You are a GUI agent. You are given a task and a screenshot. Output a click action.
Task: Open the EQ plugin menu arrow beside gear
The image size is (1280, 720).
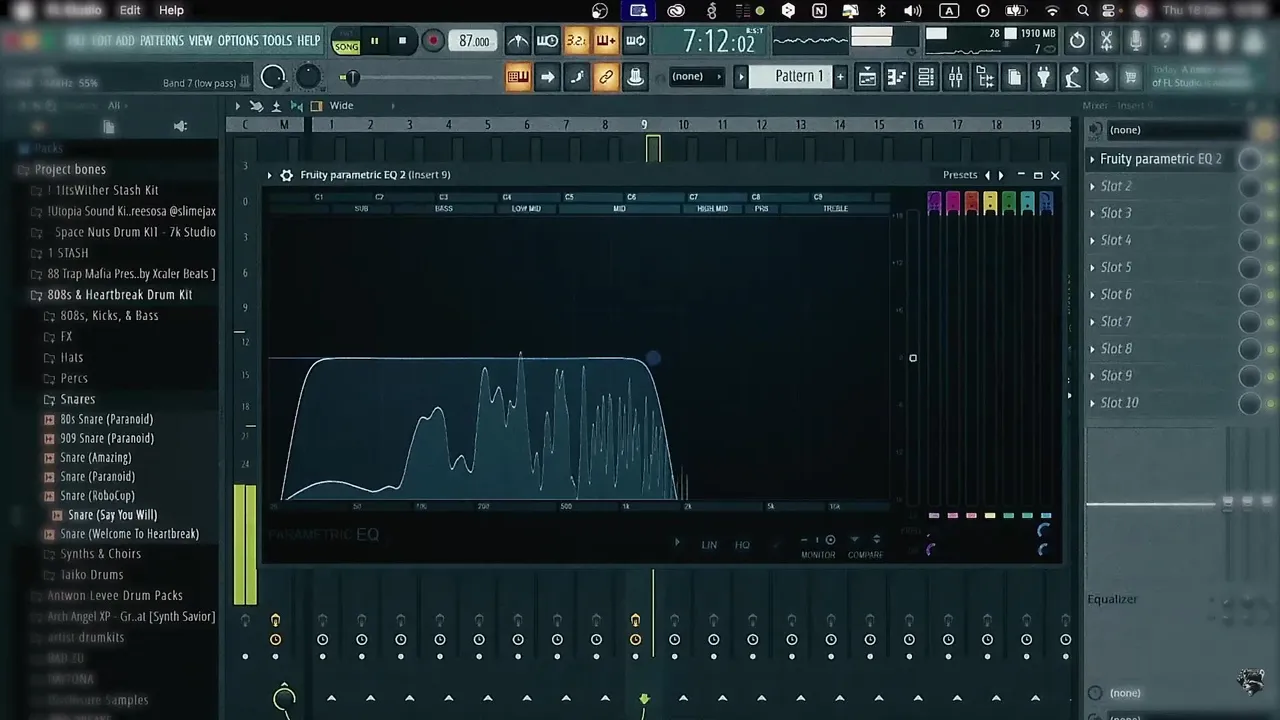269,175
